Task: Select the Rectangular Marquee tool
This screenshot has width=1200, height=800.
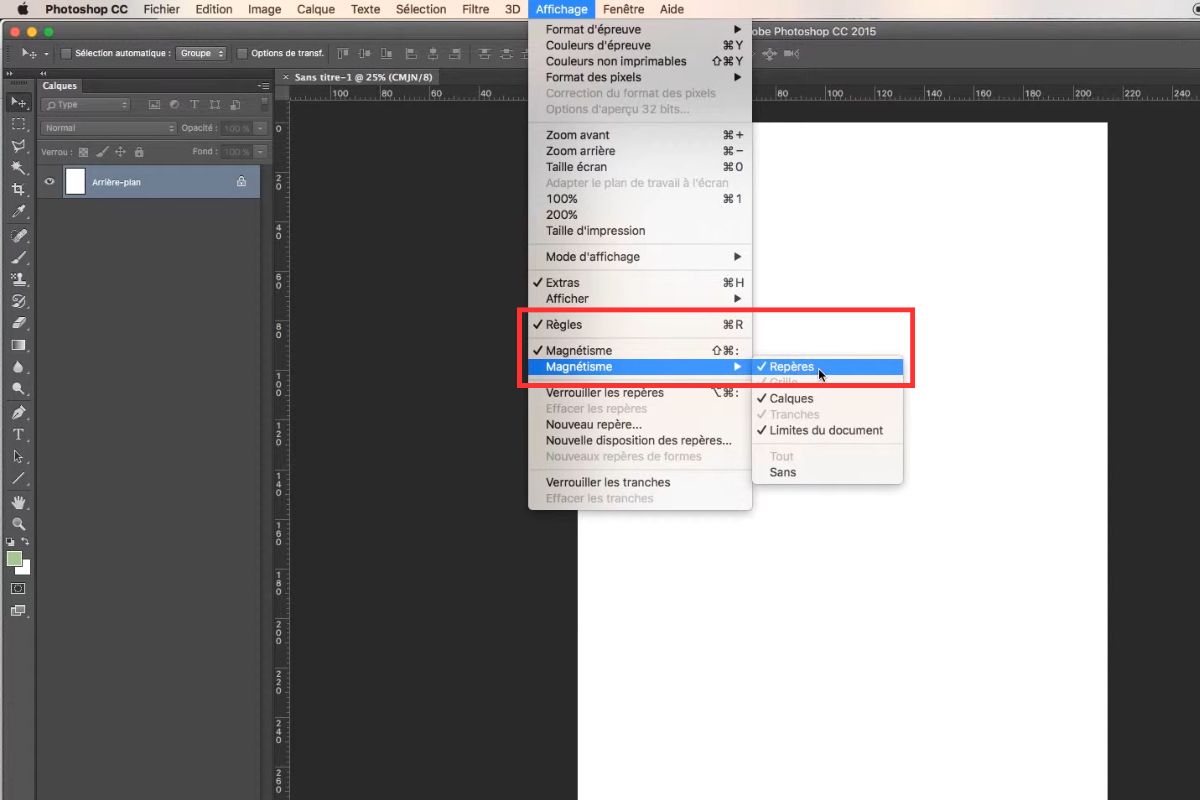Action: tap(18, 124)
